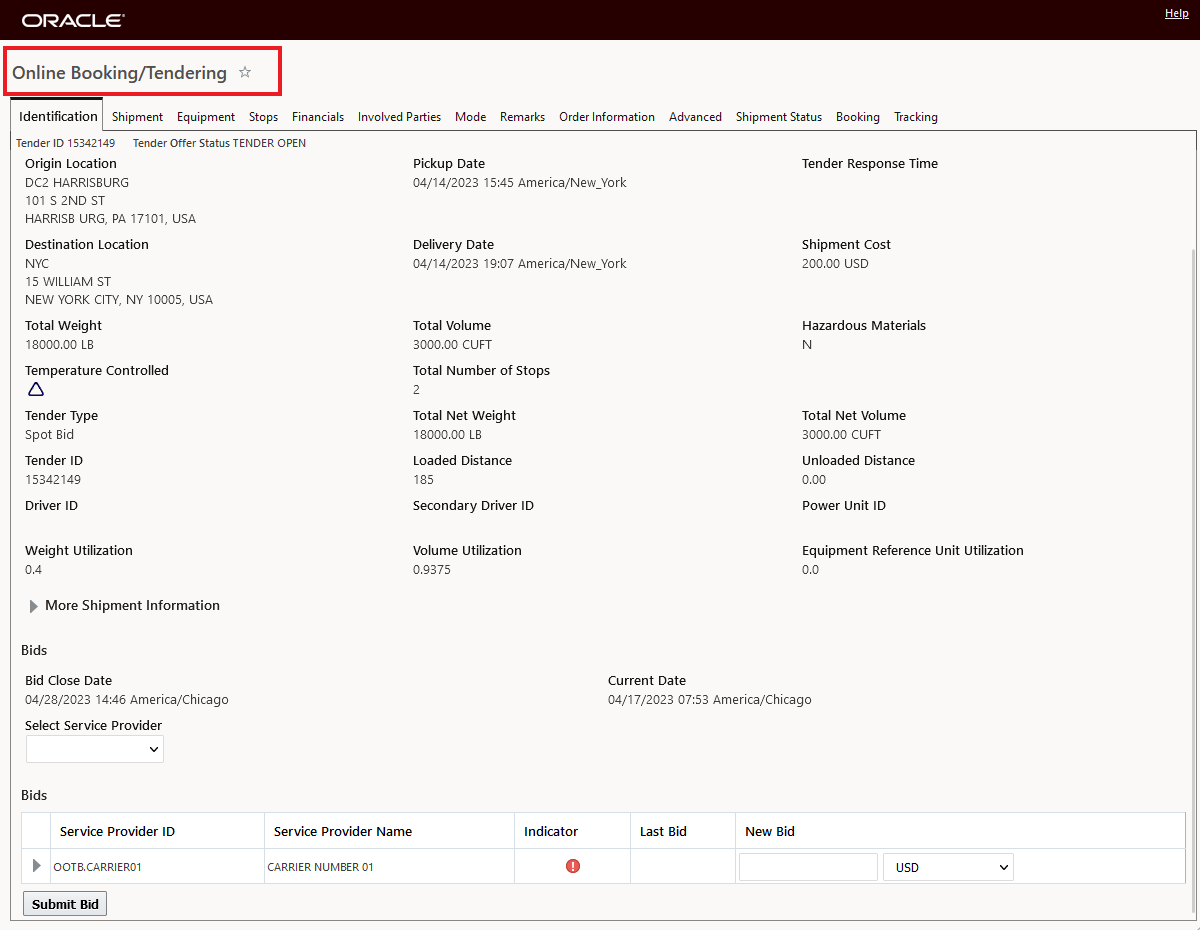Switch to the Shipment tab
Image resolution: width=1200 pixels, height=930 pixels.
pos(137,117)
